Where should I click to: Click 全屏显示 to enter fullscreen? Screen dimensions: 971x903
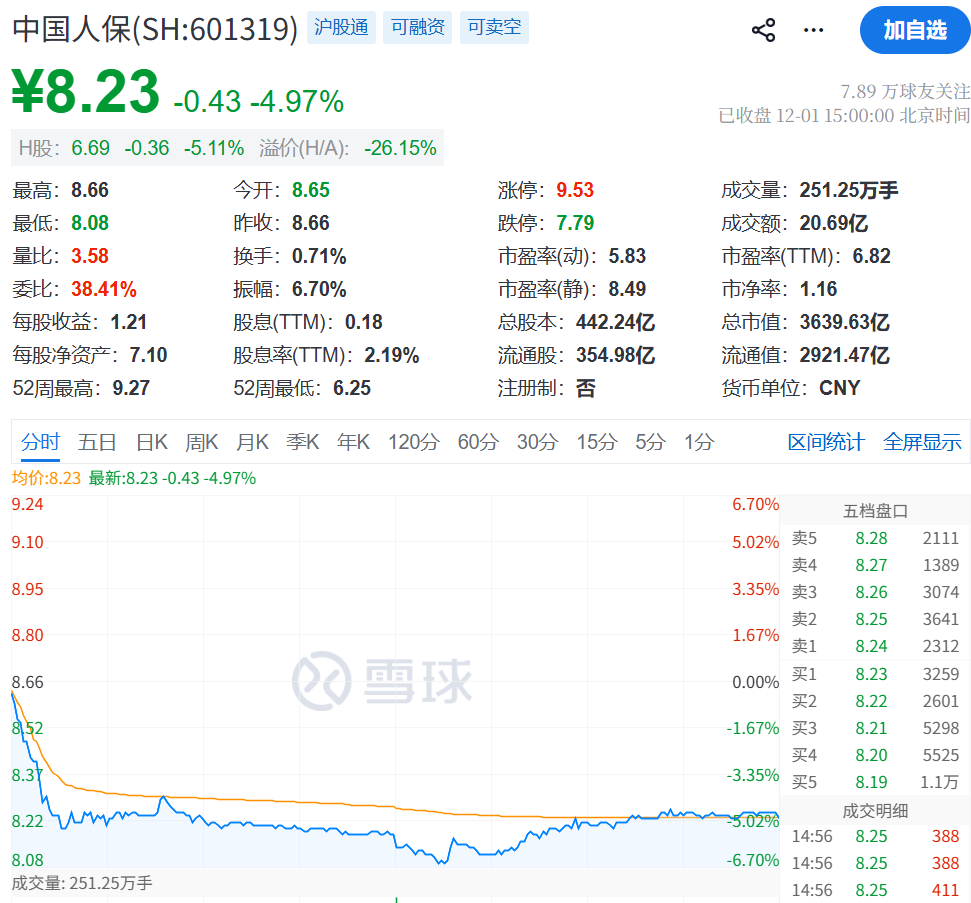point(922,442)
